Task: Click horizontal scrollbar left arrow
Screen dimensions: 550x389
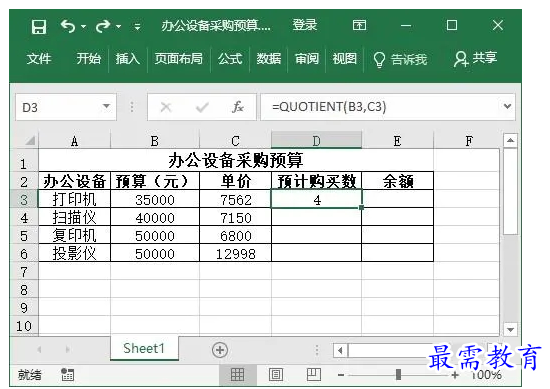Action: pos(340,350)
